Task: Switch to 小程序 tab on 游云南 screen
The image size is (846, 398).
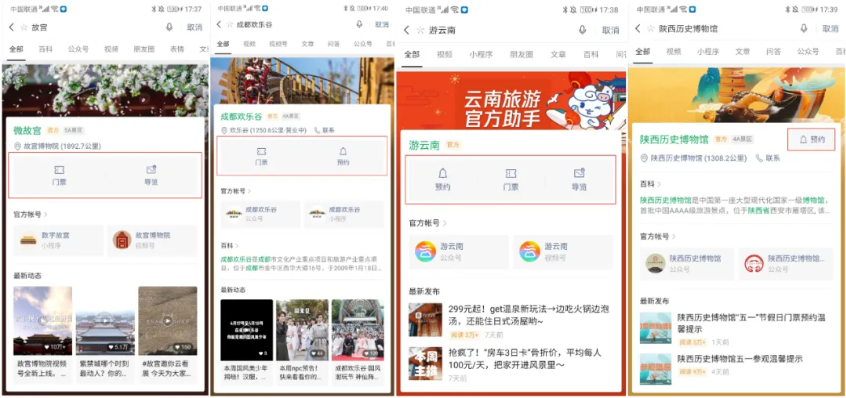Action: point(480,54)
